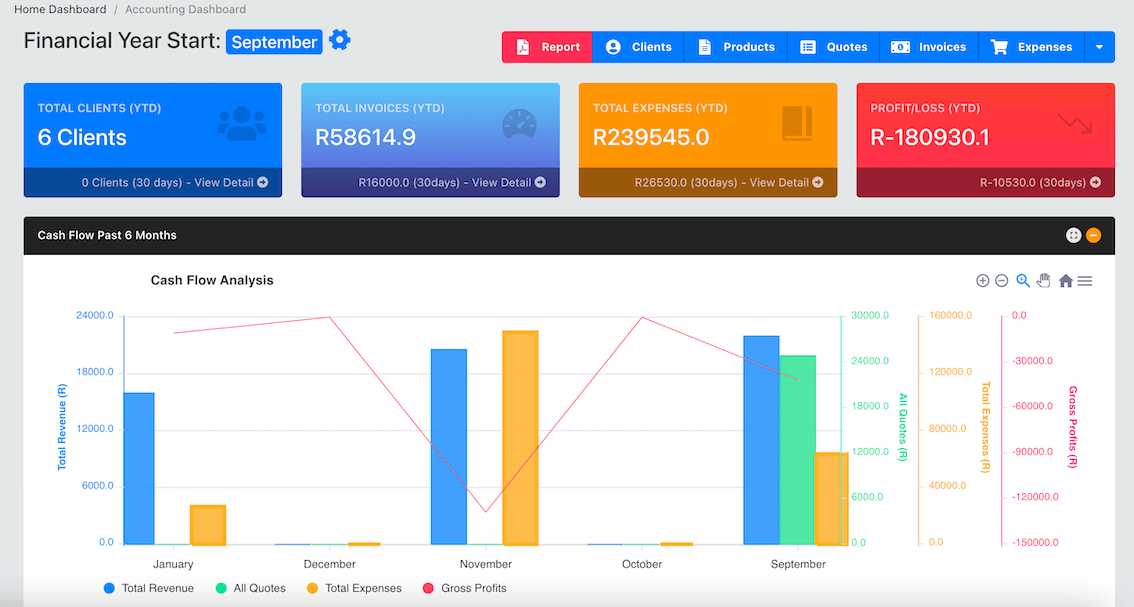The width and height of the screenshot is (1134, 607).
Task: Toggle All Quotes series in legend
Action: (250, 588)
